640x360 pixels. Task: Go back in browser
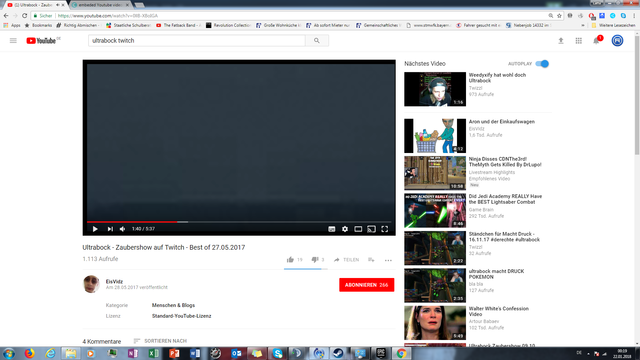(x=6, y=16)
